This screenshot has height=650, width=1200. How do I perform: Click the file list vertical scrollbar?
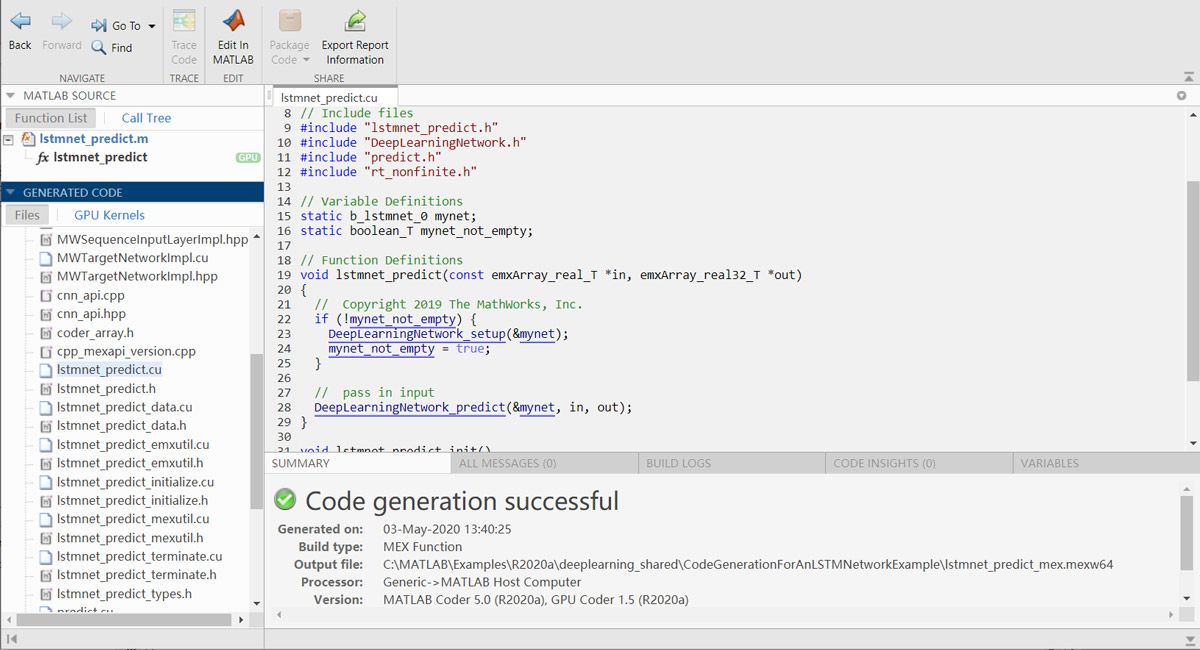point(257,430)
